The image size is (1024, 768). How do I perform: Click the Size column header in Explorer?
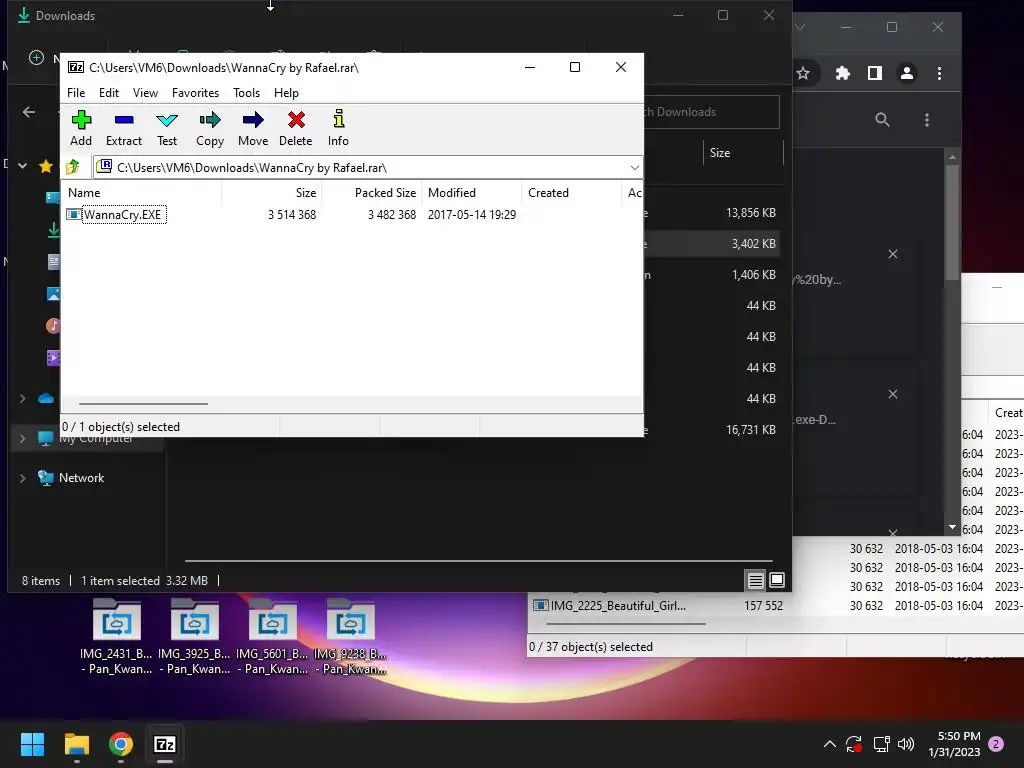click(x=720, y=153)
